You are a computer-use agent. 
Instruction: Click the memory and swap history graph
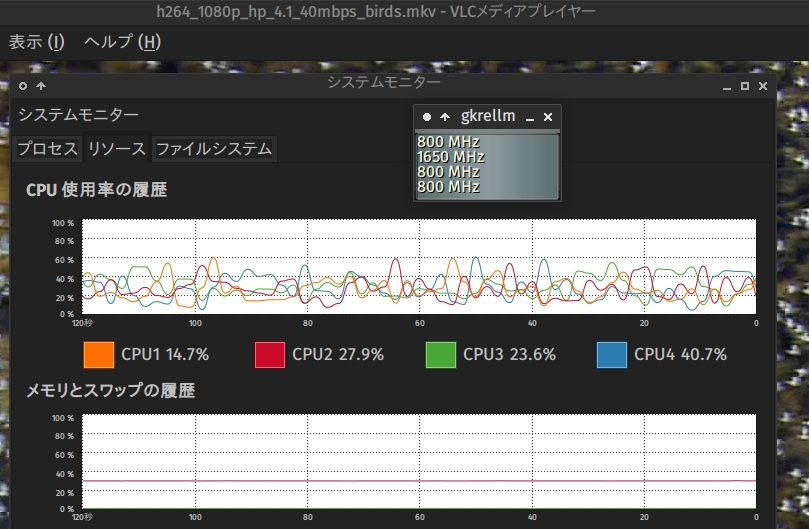pos(419,461)
